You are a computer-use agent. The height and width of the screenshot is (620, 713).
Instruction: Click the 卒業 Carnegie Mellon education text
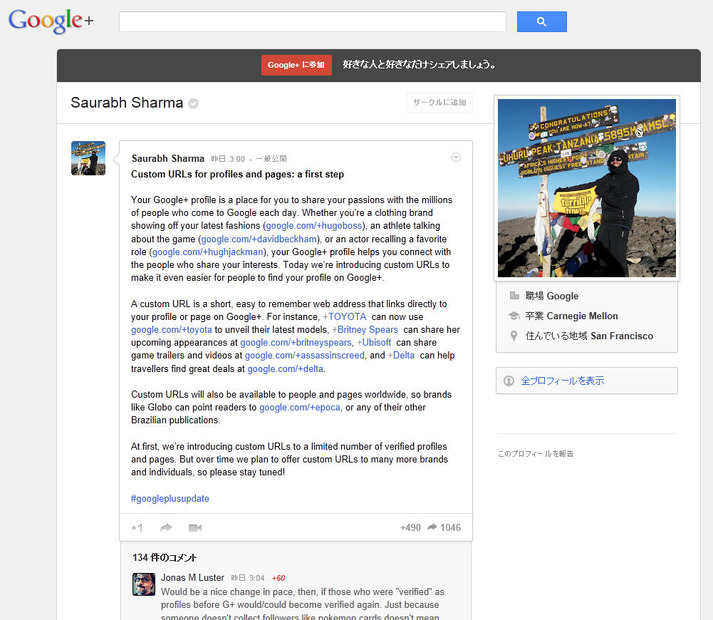pyautogui.click(x=572, y=316)
